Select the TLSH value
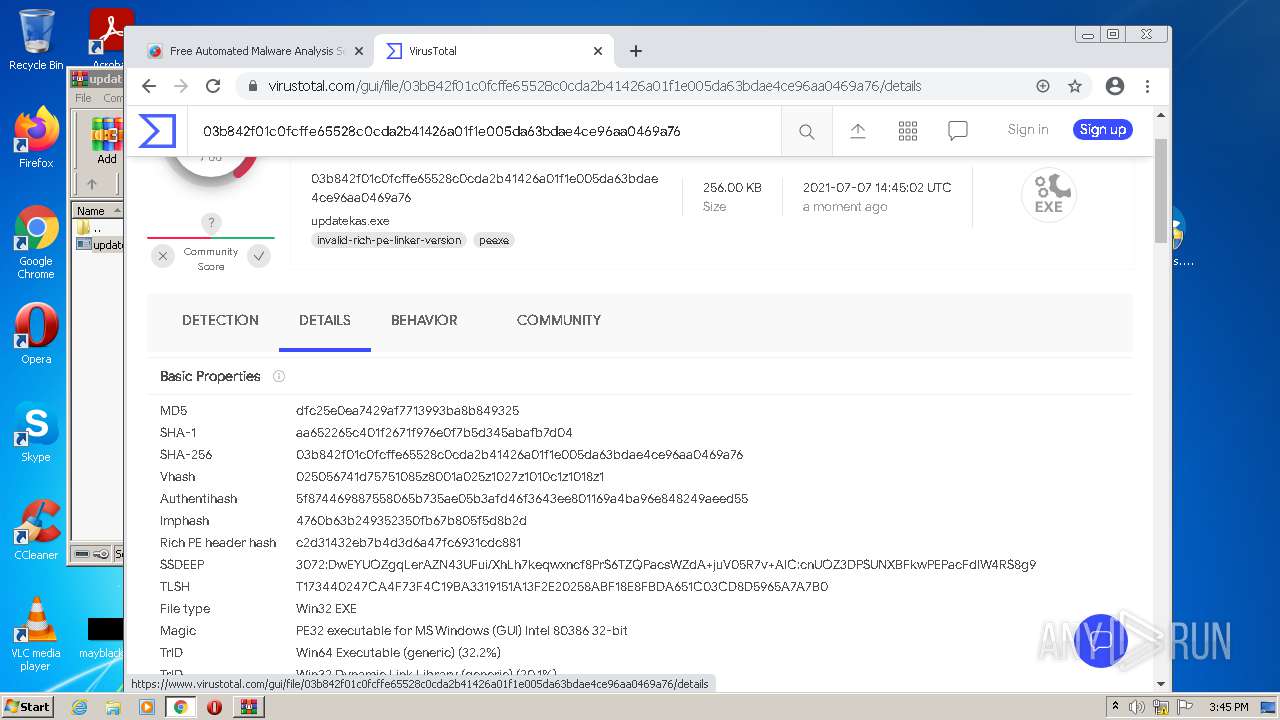This screenshot has height=720, width=1280. (x=562, y=587)
